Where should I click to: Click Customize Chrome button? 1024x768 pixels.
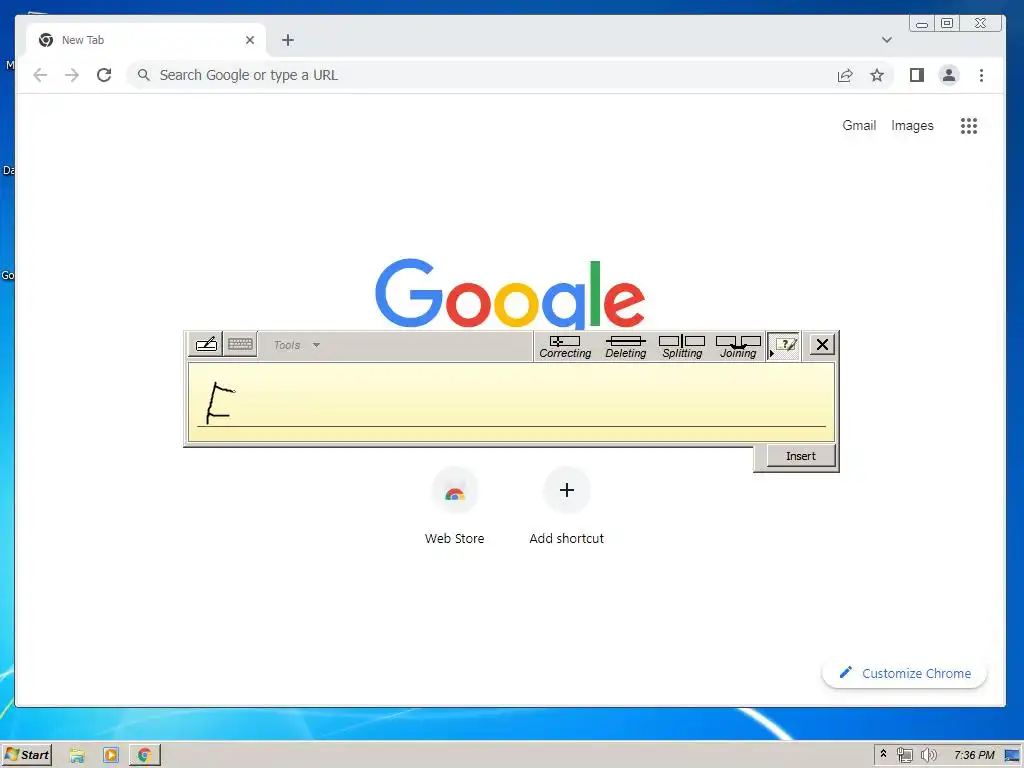(904, 673)
